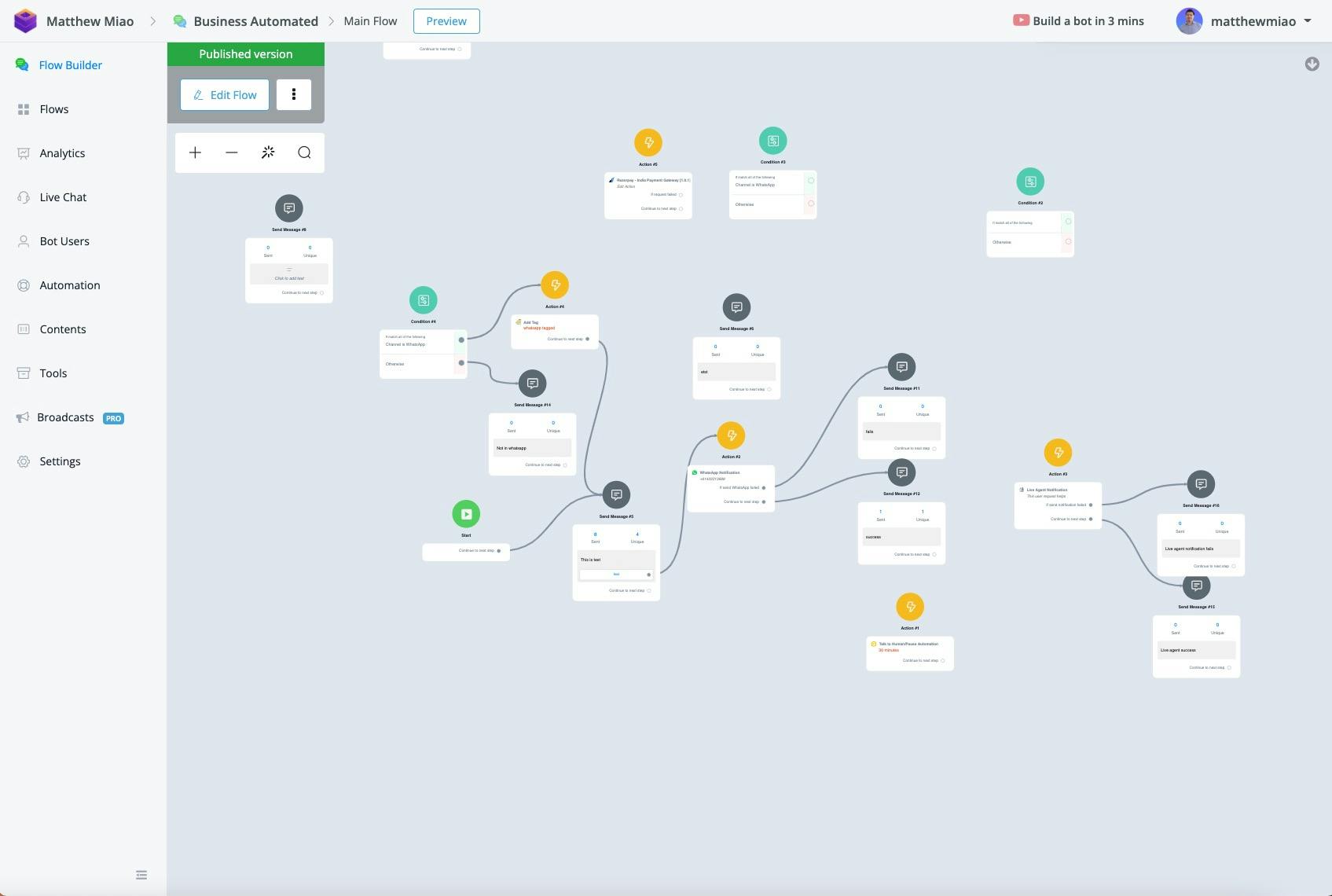
Task: Select the Action #1 lightning icon
Action: coord(910,607)
